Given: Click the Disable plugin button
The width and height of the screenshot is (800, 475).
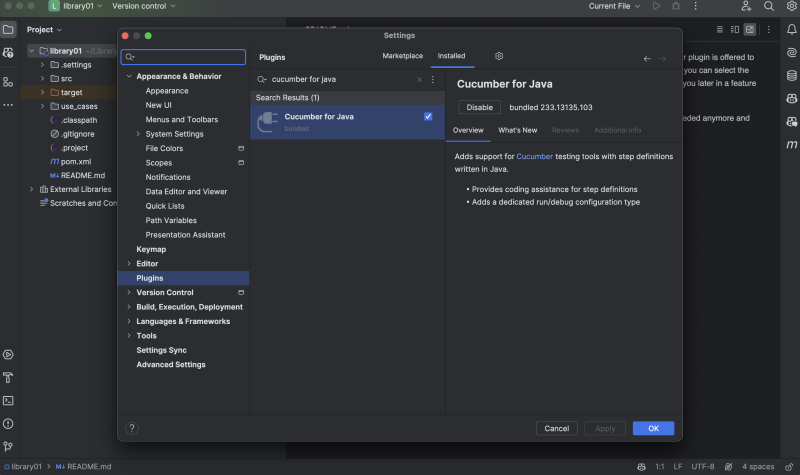Looking at the screenshot, I should tap(480, 107).
